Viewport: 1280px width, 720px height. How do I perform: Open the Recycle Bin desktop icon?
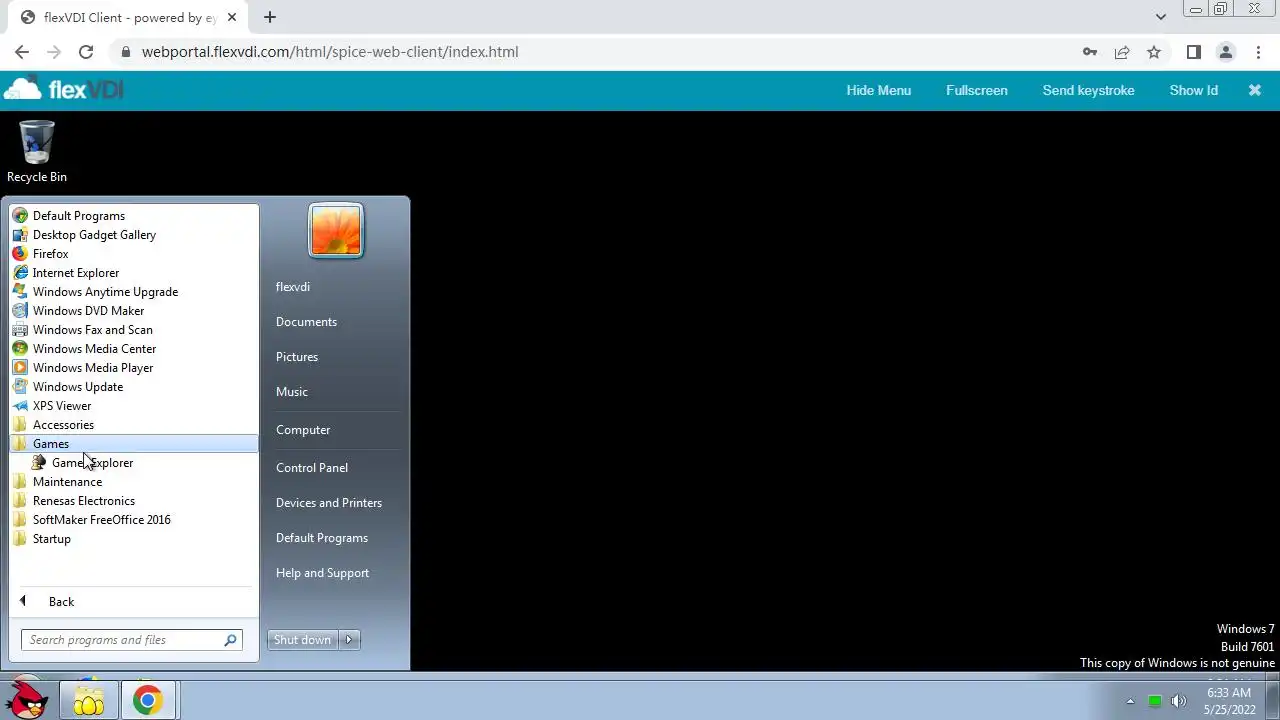(37, 151)
